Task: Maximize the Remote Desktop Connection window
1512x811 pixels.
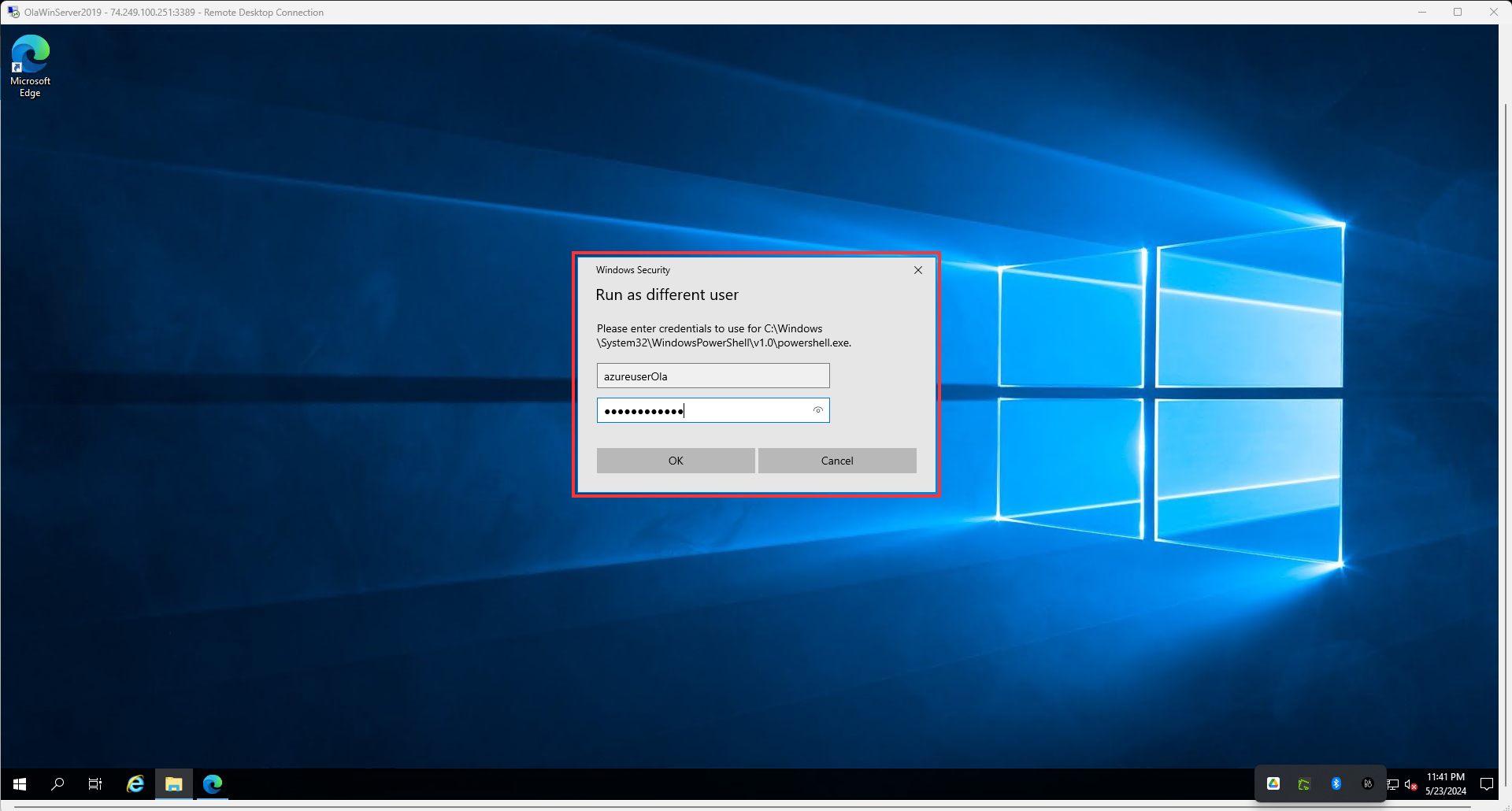Action: [x=1458, y=12]
